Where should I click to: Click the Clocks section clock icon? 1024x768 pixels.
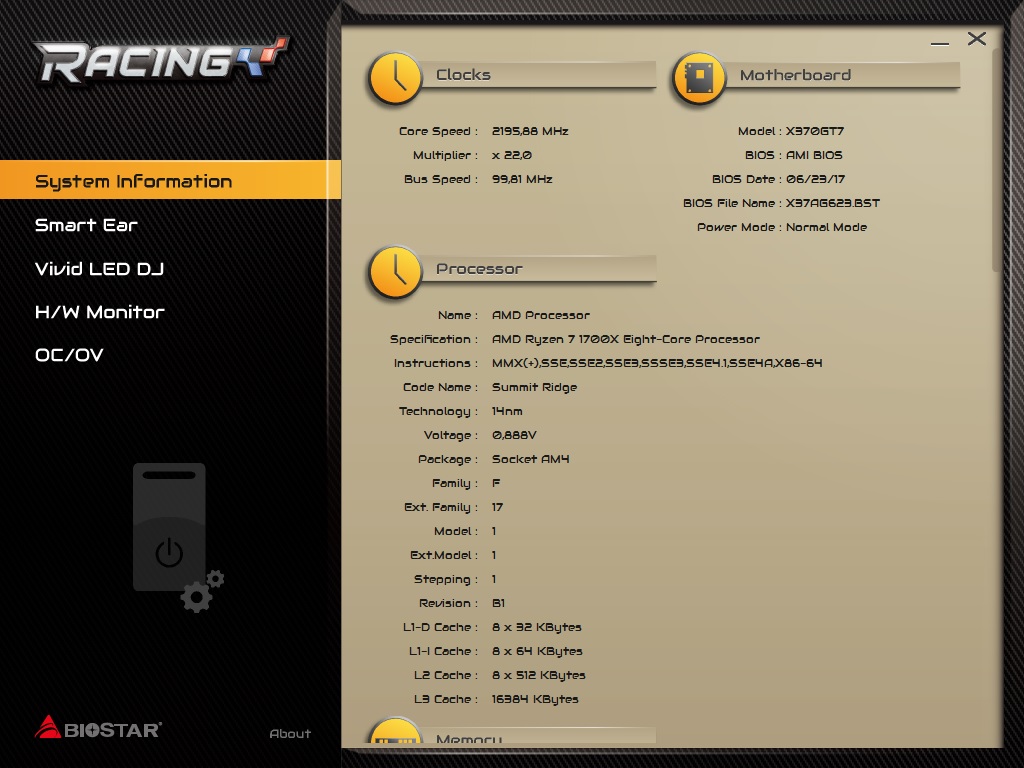coord(395,78)
